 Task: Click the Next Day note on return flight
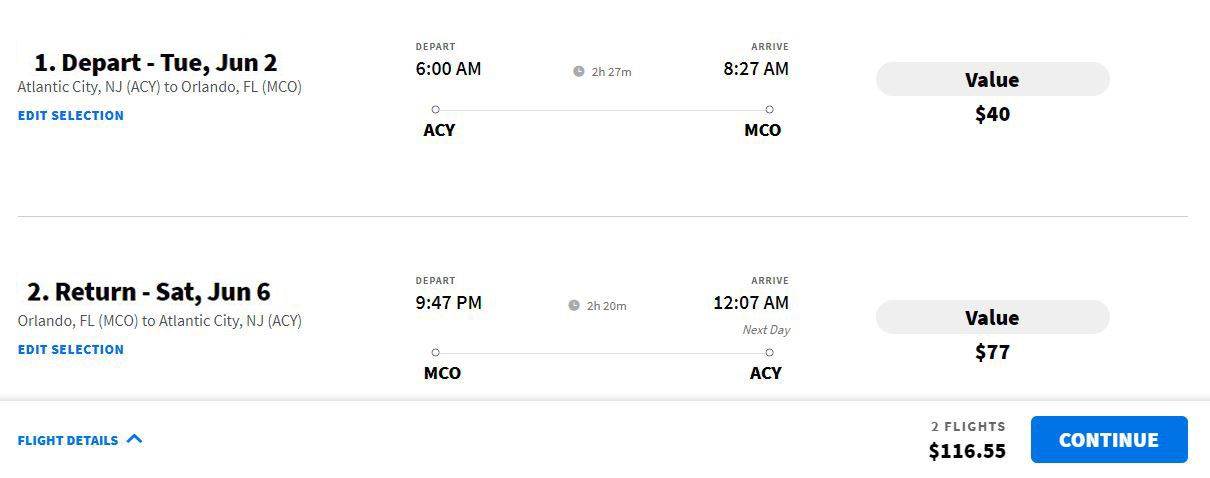[x=766, y=330]
